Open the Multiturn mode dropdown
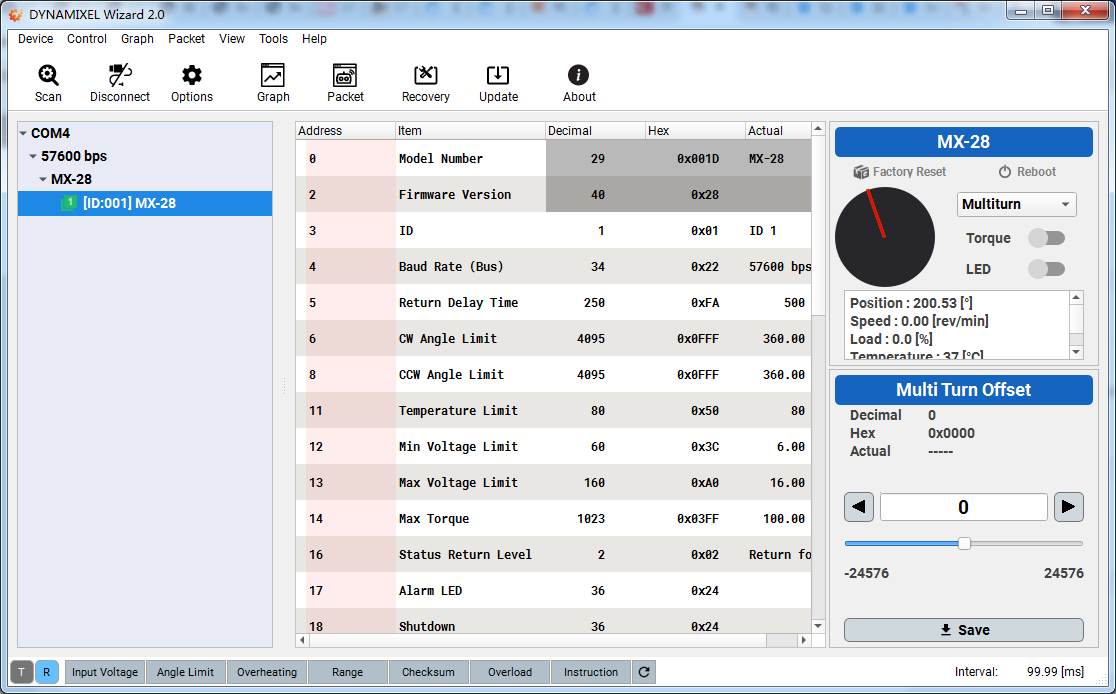The image size is (1116, 694). (1016, 205)
